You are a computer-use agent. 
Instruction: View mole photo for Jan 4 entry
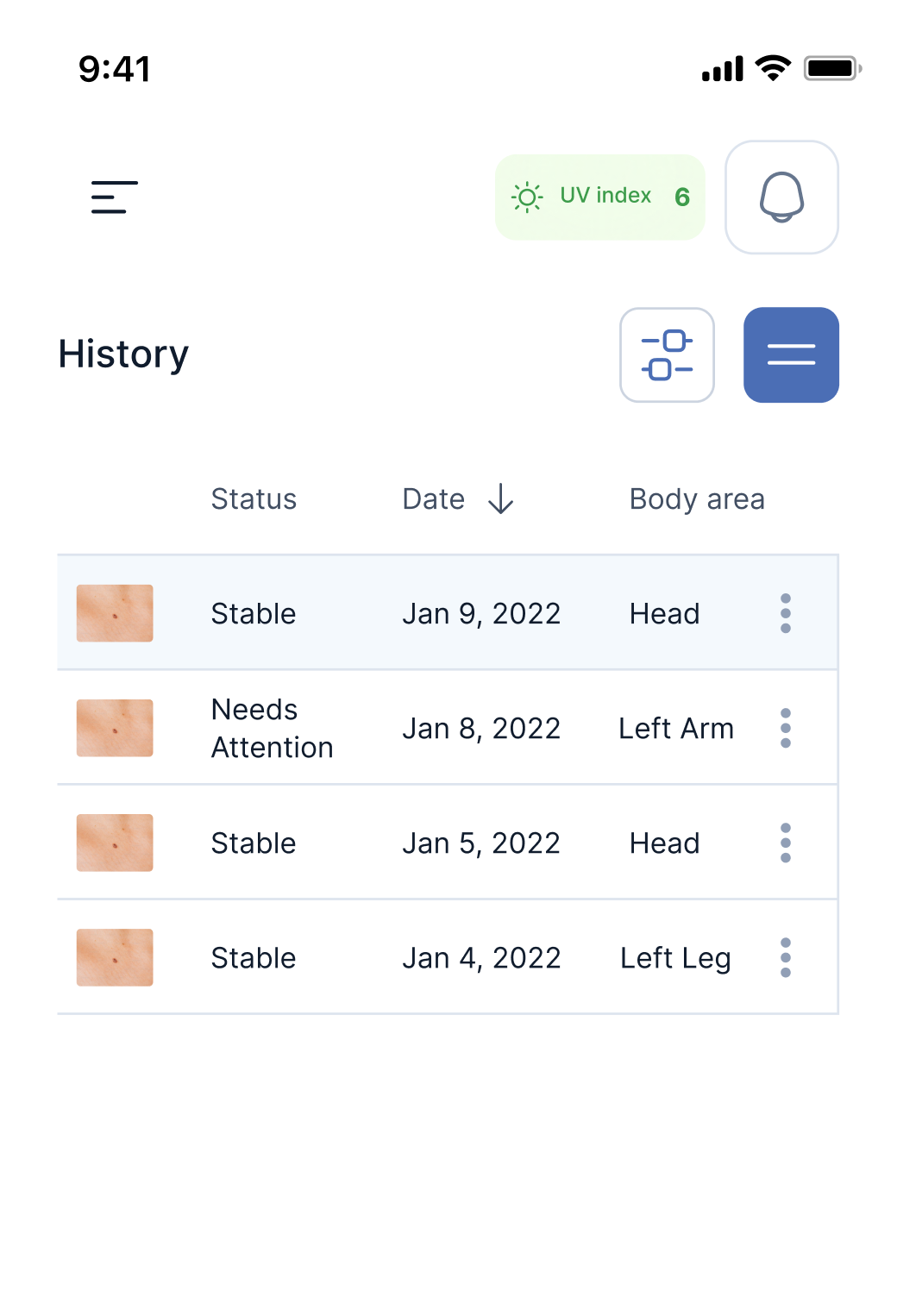(x=115, y=957)
